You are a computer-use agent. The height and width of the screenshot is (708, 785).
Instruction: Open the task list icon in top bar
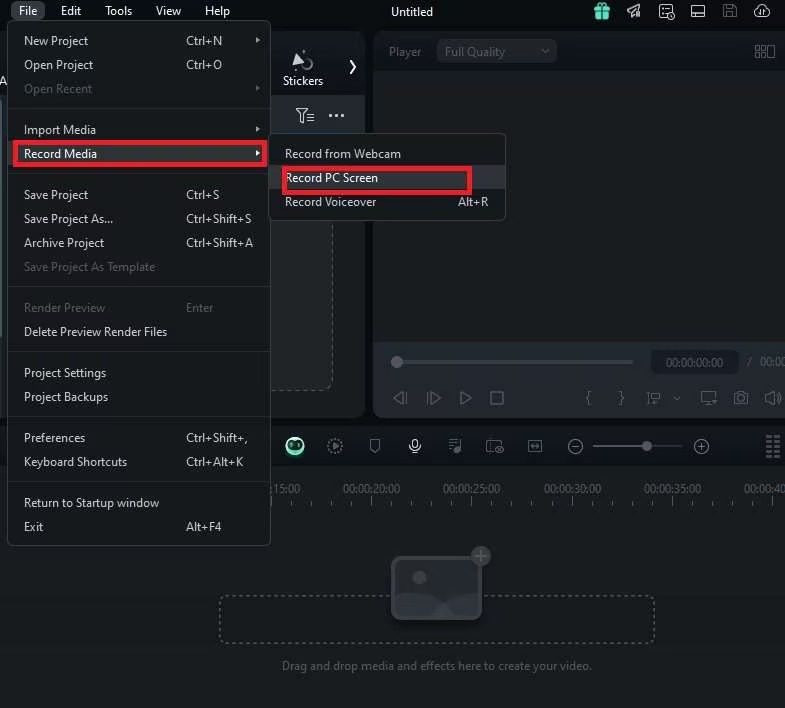pos(666,11)
